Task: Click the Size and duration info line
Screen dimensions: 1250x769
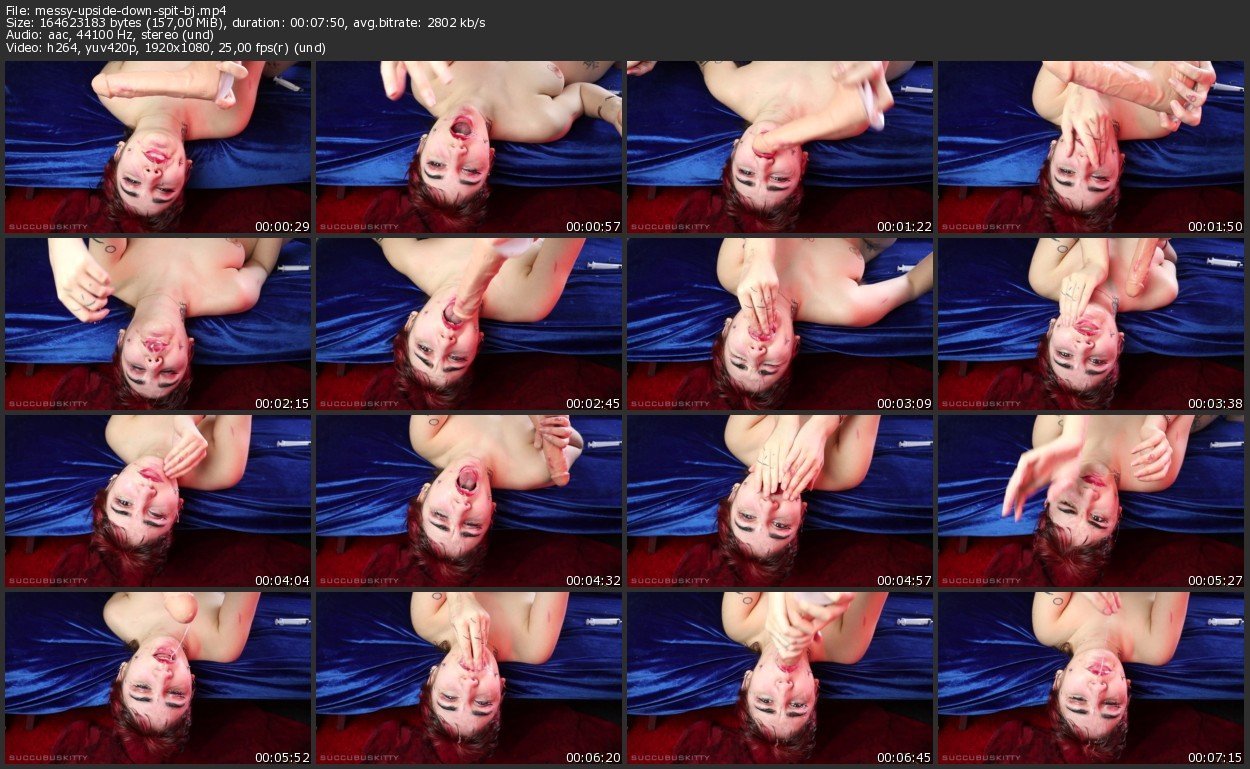Action: (245, 23)
